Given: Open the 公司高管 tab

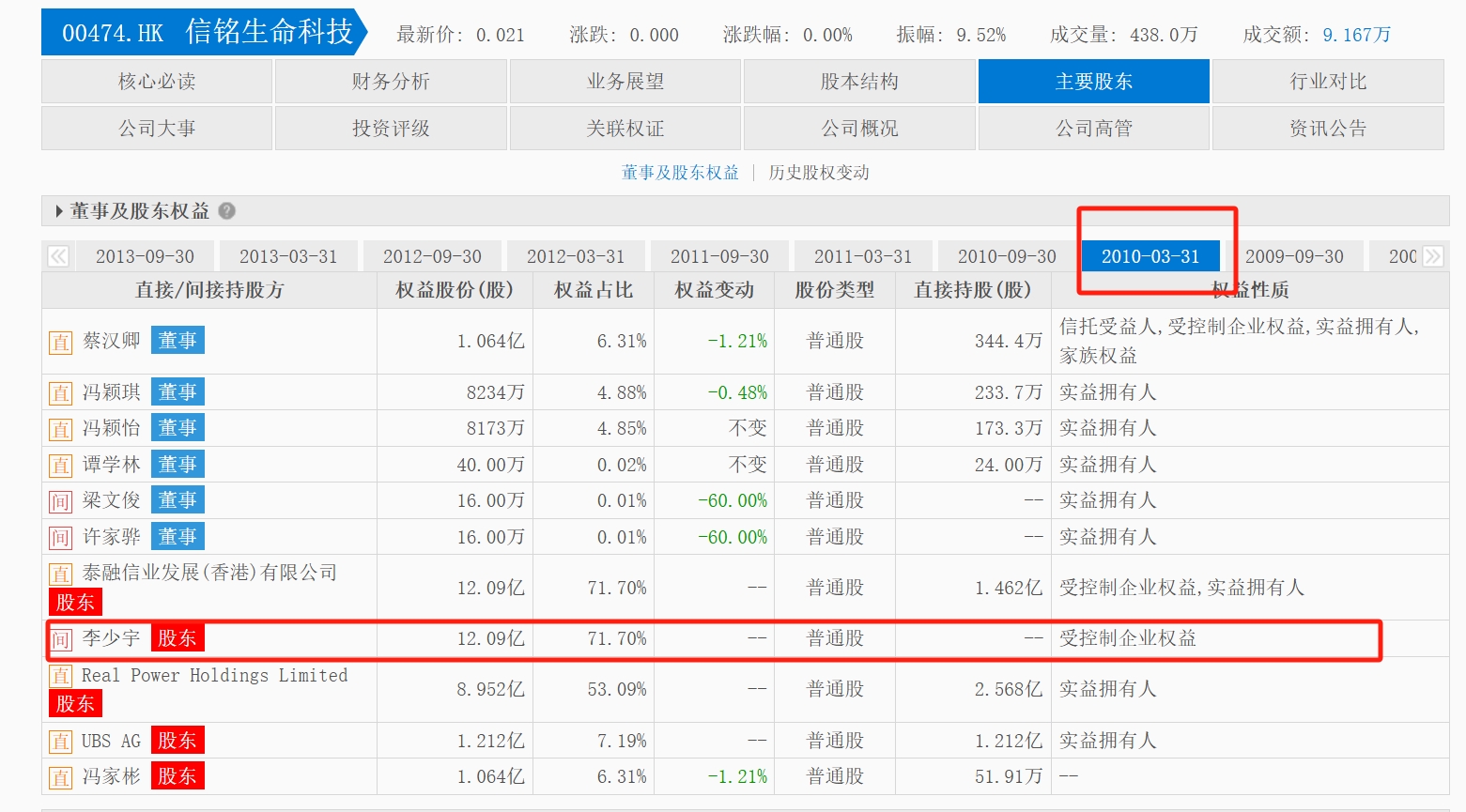Looking at the screenshot, I should (1094, 129).
